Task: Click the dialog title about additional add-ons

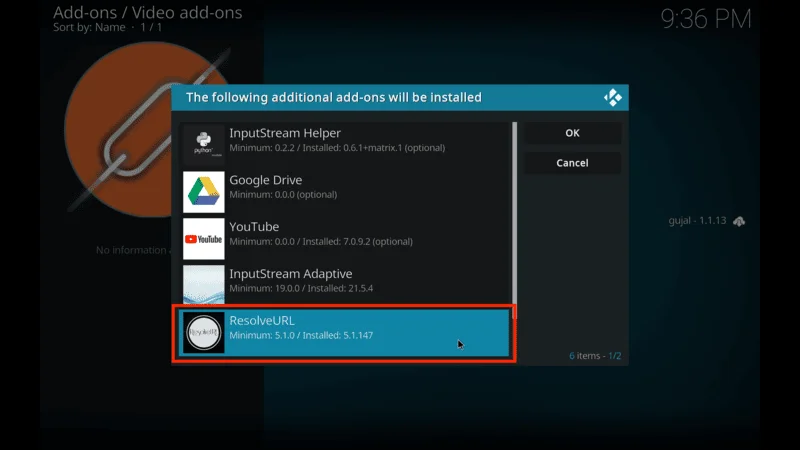Action: (334, 97)
